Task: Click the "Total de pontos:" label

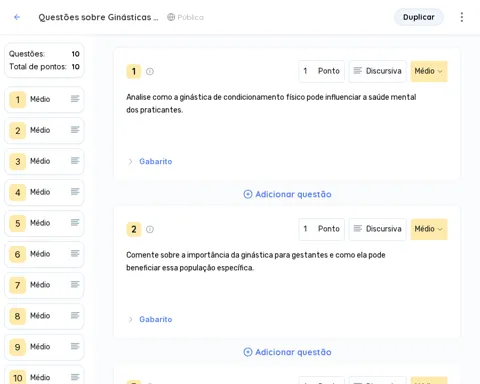Action: (38, 67)
